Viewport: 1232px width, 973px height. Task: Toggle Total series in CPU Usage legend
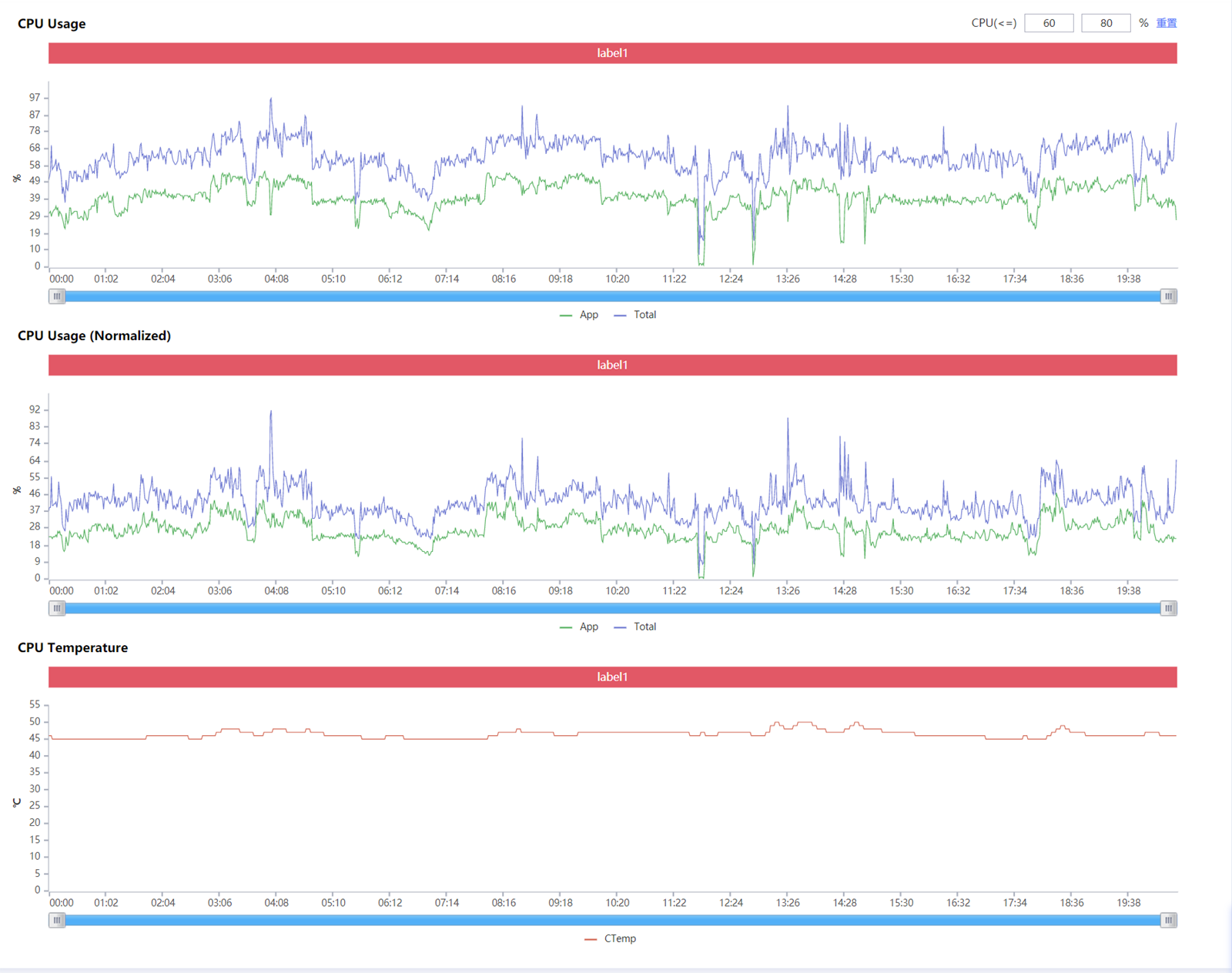tap(636, 315)
